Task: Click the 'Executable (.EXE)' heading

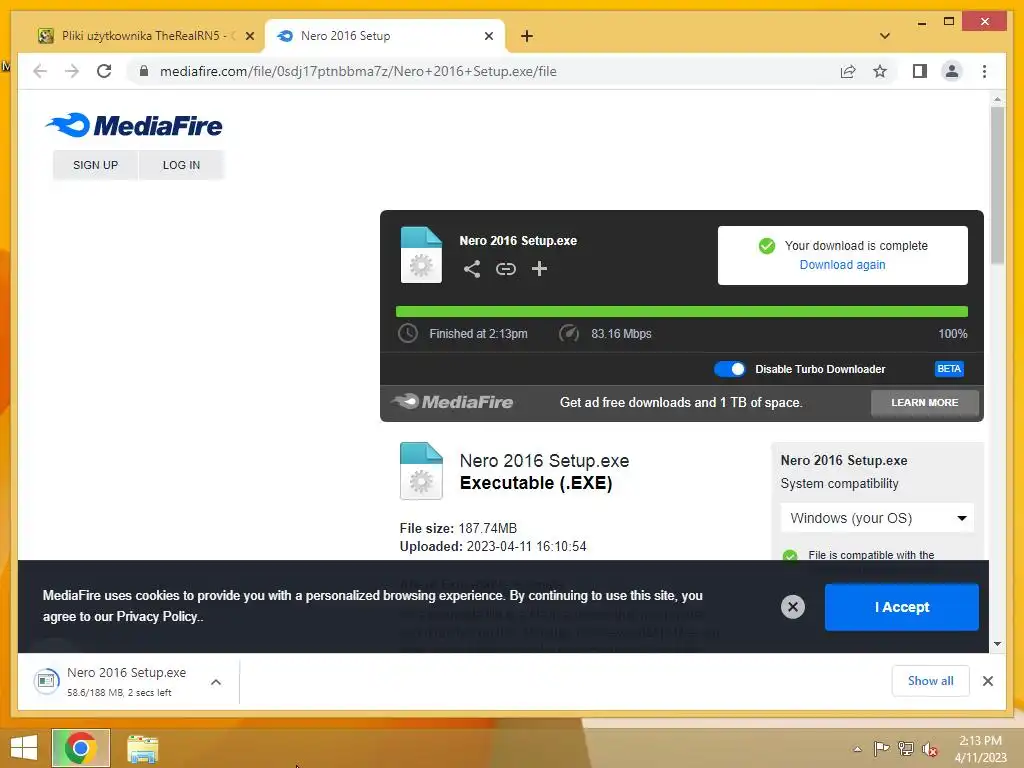Action: [536, 483]
